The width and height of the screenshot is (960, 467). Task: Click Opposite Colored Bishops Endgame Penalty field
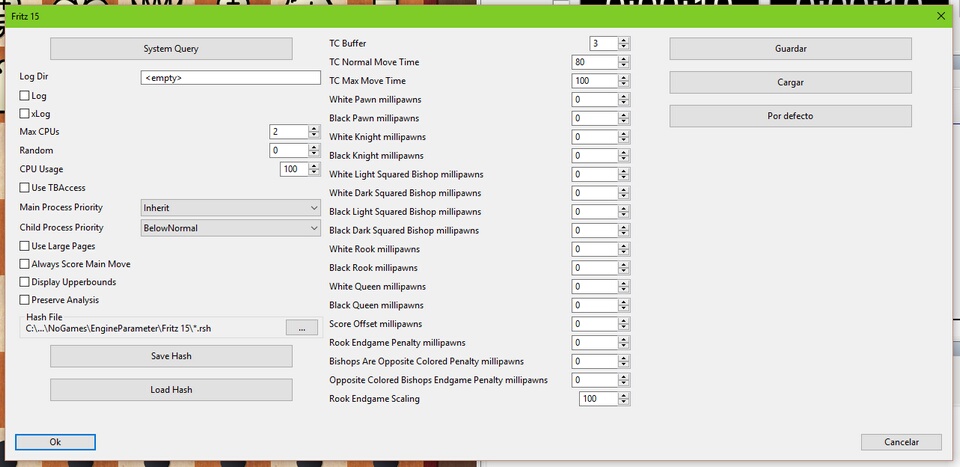594,380
